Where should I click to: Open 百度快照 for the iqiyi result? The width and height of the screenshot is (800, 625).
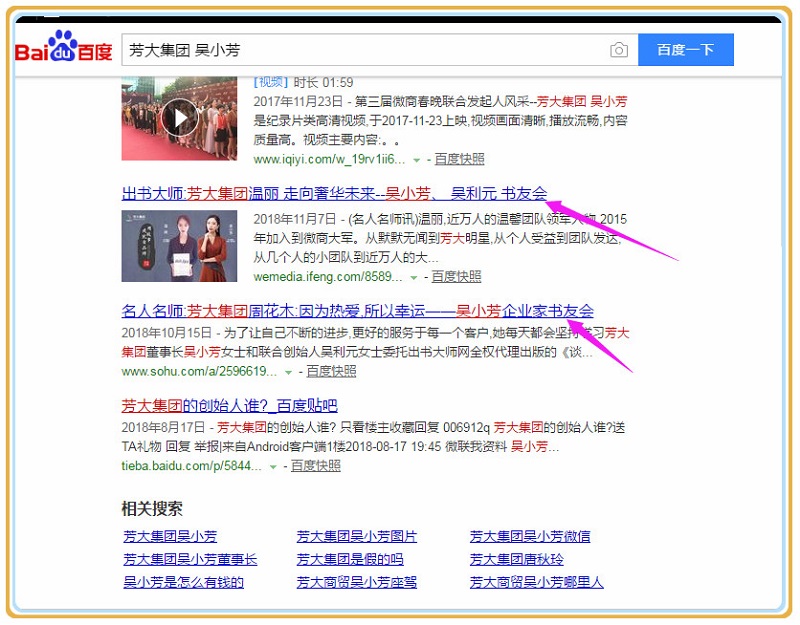tap(459, 159)
